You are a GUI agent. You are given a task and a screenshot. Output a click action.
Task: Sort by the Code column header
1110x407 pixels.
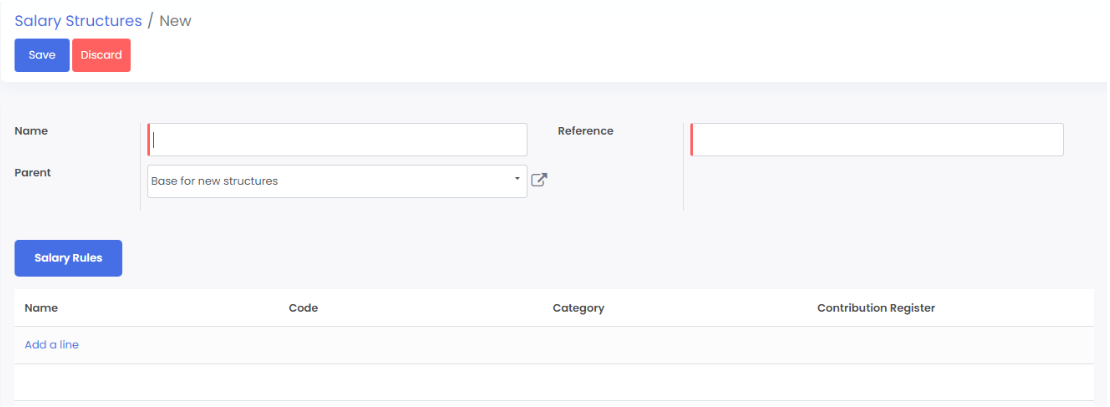(x=303, y=308)
